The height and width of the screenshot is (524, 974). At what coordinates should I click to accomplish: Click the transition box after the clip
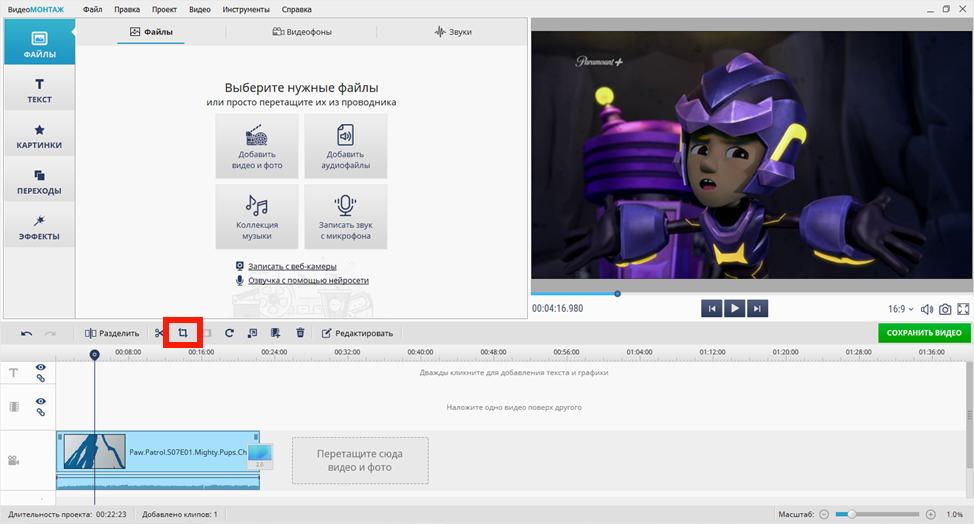(x=260, y=456)
